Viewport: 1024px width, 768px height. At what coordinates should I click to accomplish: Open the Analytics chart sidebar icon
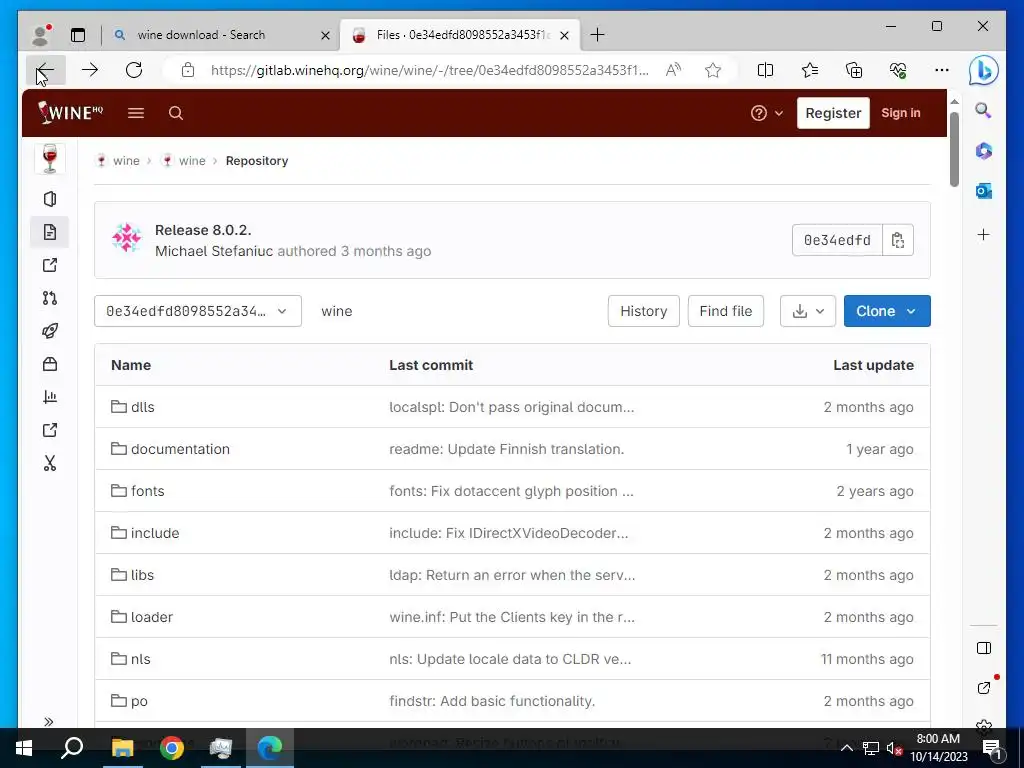[50, 397]
